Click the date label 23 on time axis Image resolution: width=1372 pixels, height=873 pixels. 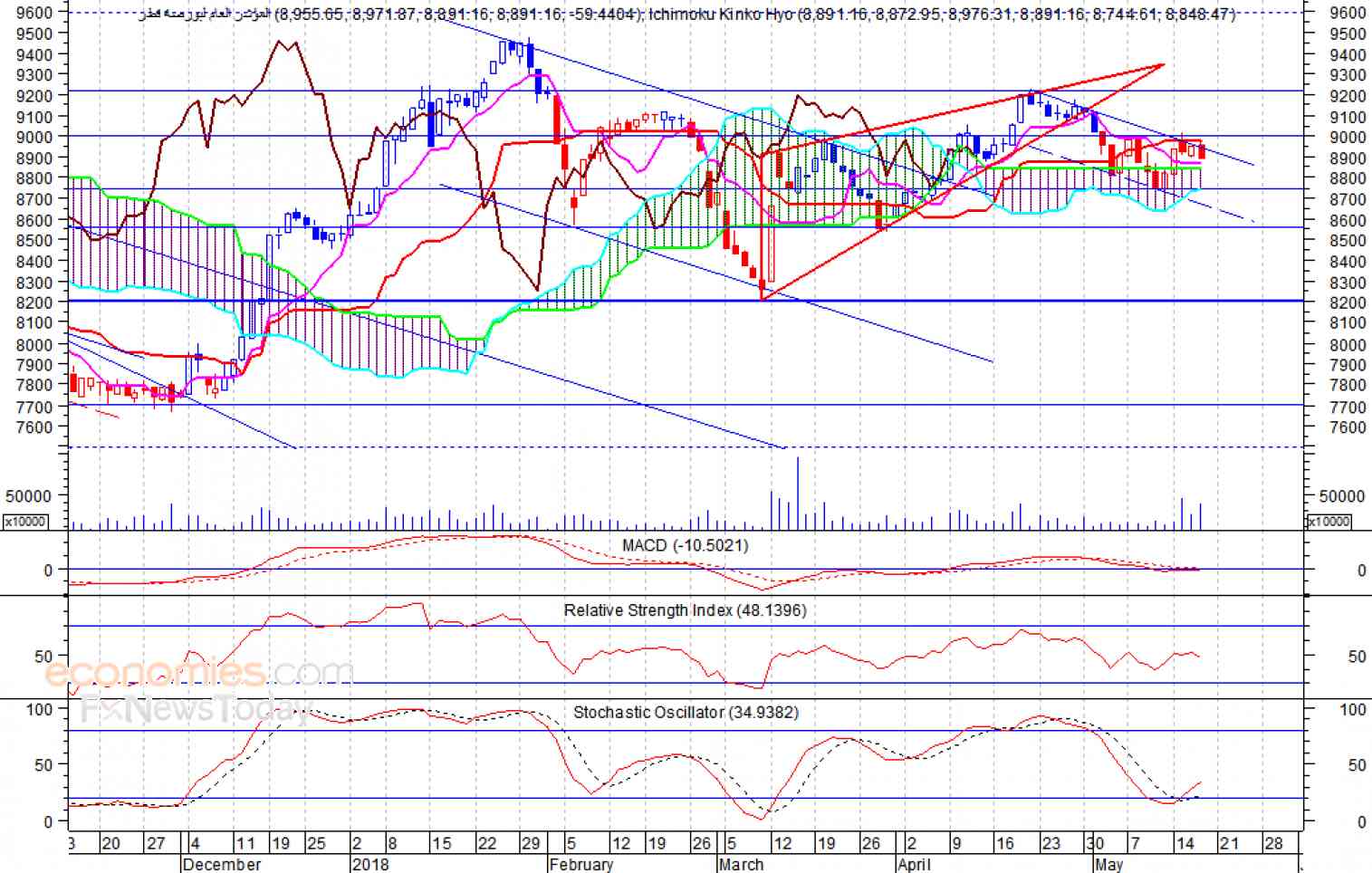click(x=1051, y=843)
